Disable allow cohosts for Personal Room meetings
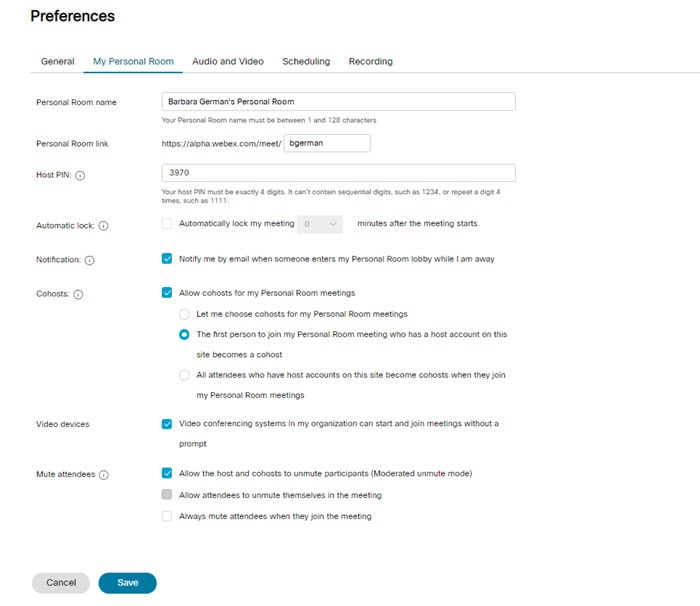This screenshot has width=700, height=606. point(167,293)
